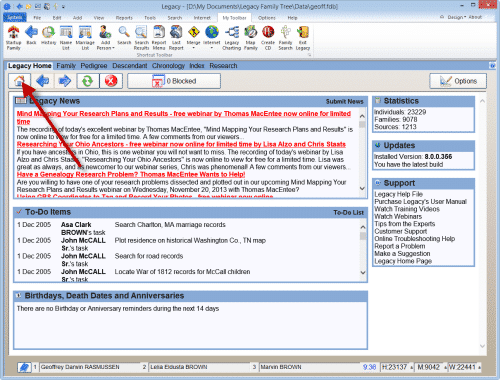Click the arrow beside M:9042

pos(445,367)
